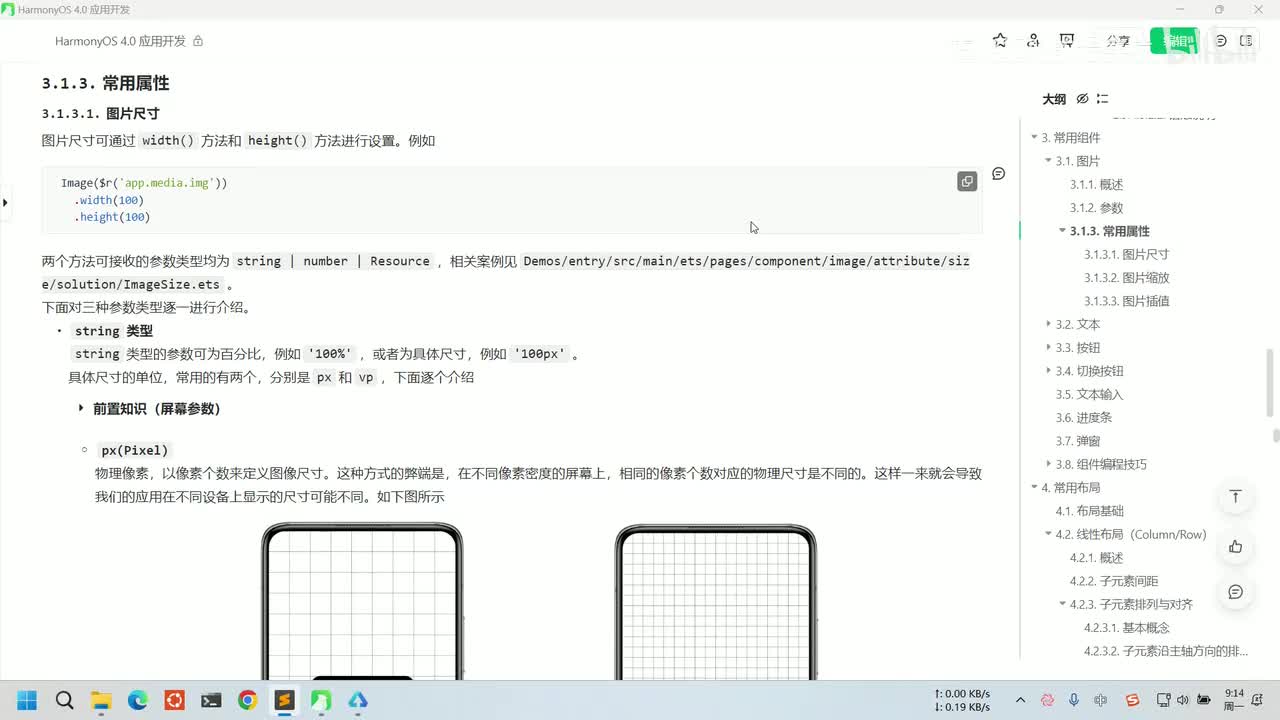Jump to 3.1.3.1. 图片尺寸 outline entry

[1126, 254]
